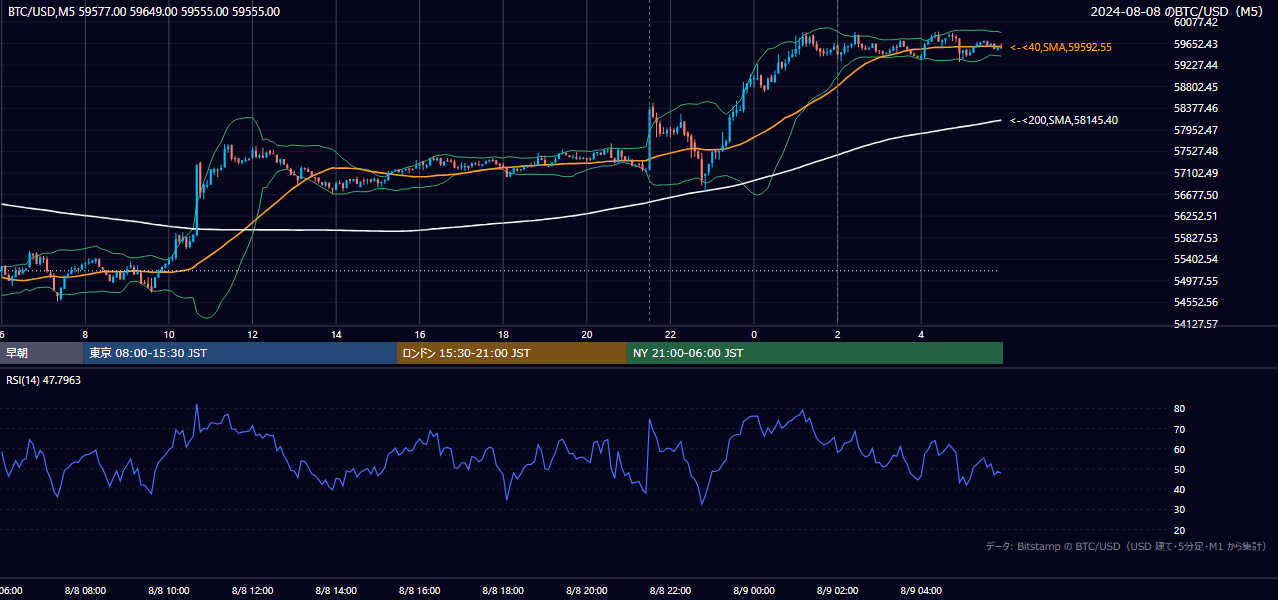Click the RSI(14) 47.7963 indicator label

point(44,380)
